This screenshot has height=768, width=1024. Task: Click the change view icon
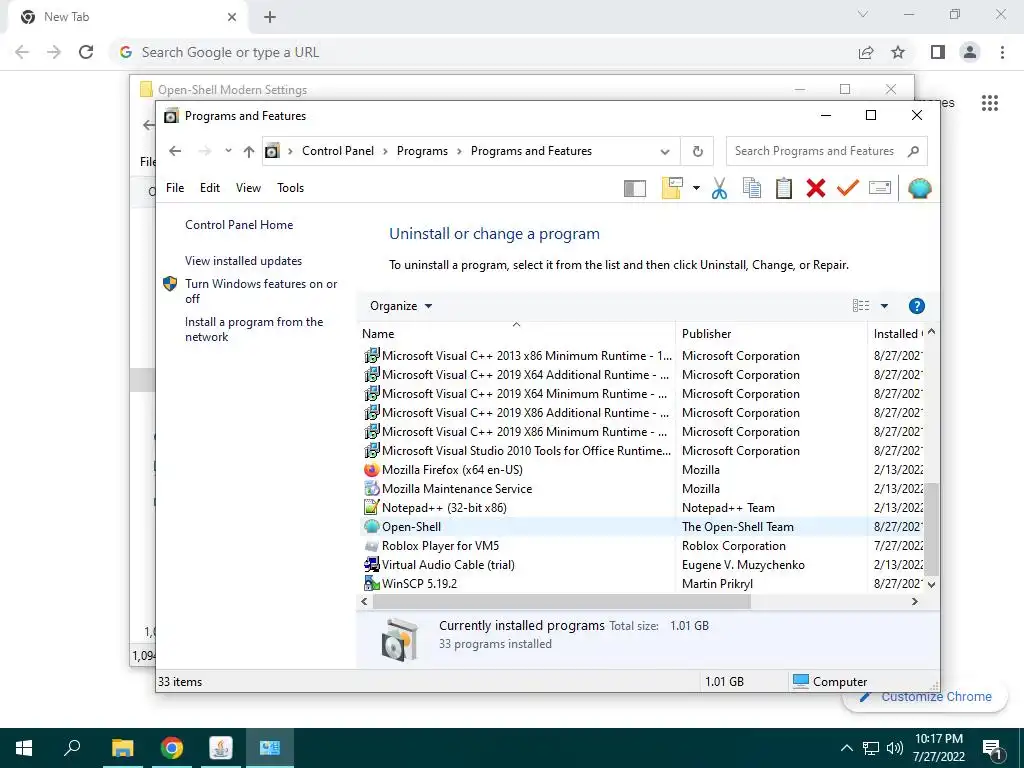(x=861, y=306)
